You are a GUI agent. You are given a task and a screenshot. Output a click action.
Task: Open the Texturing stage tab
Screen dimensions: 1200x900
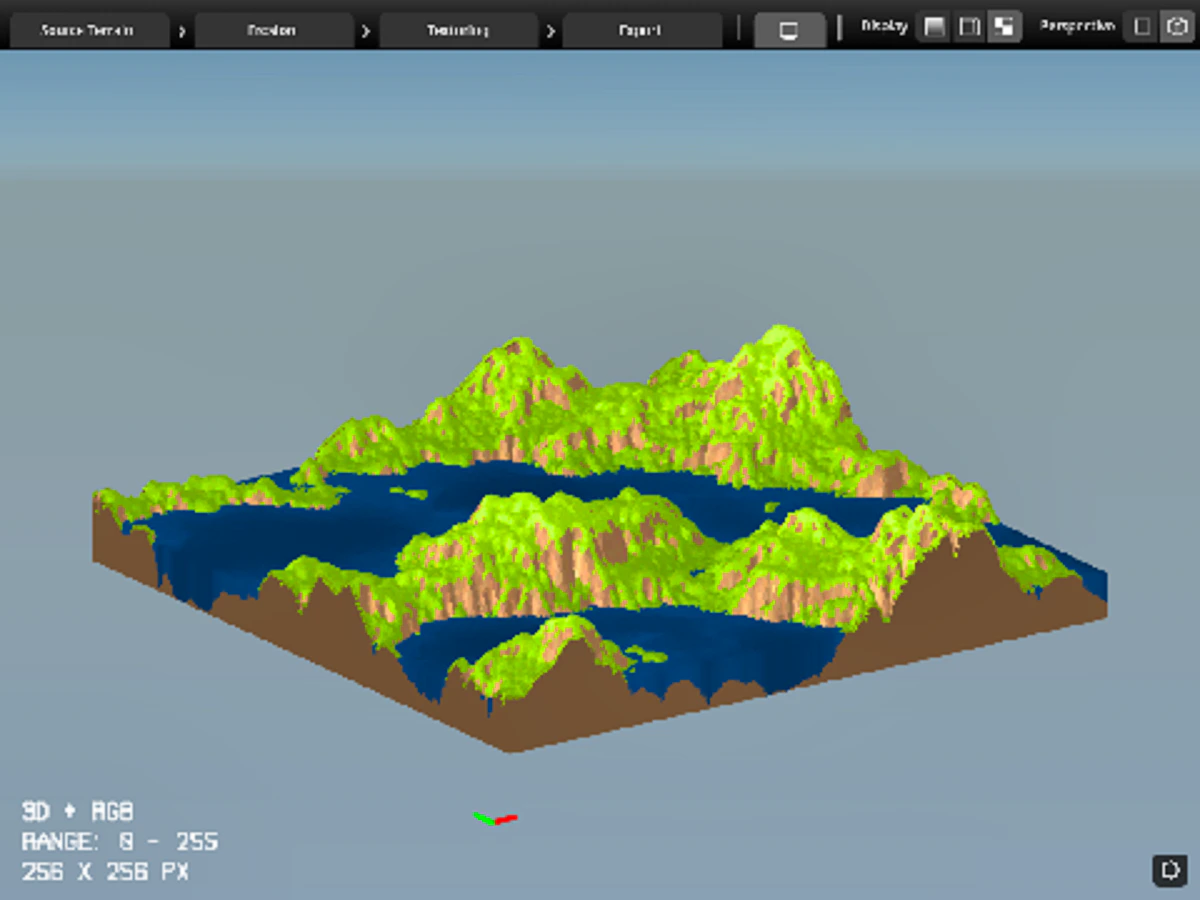click(x=458, y=30)
